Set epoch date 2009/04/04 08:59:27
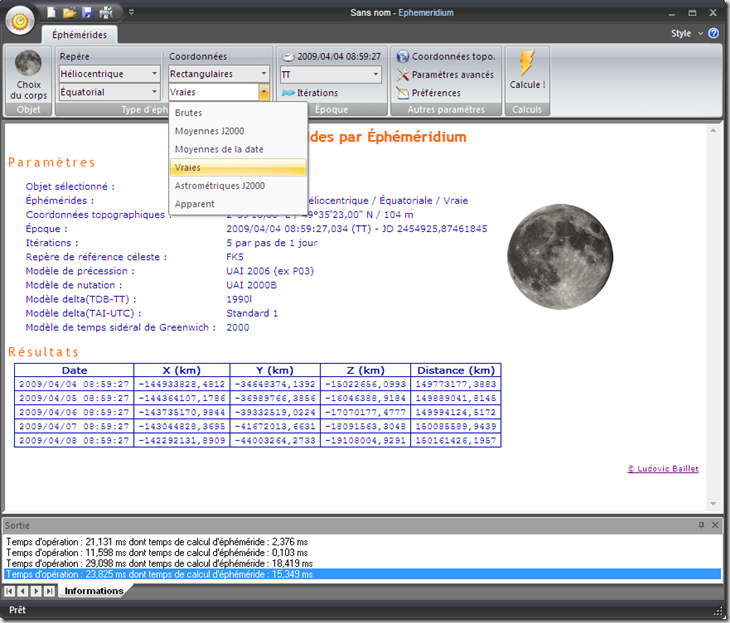Image resolution: width=730 pixels, height=623 pixels. click(x=331, y=56)
